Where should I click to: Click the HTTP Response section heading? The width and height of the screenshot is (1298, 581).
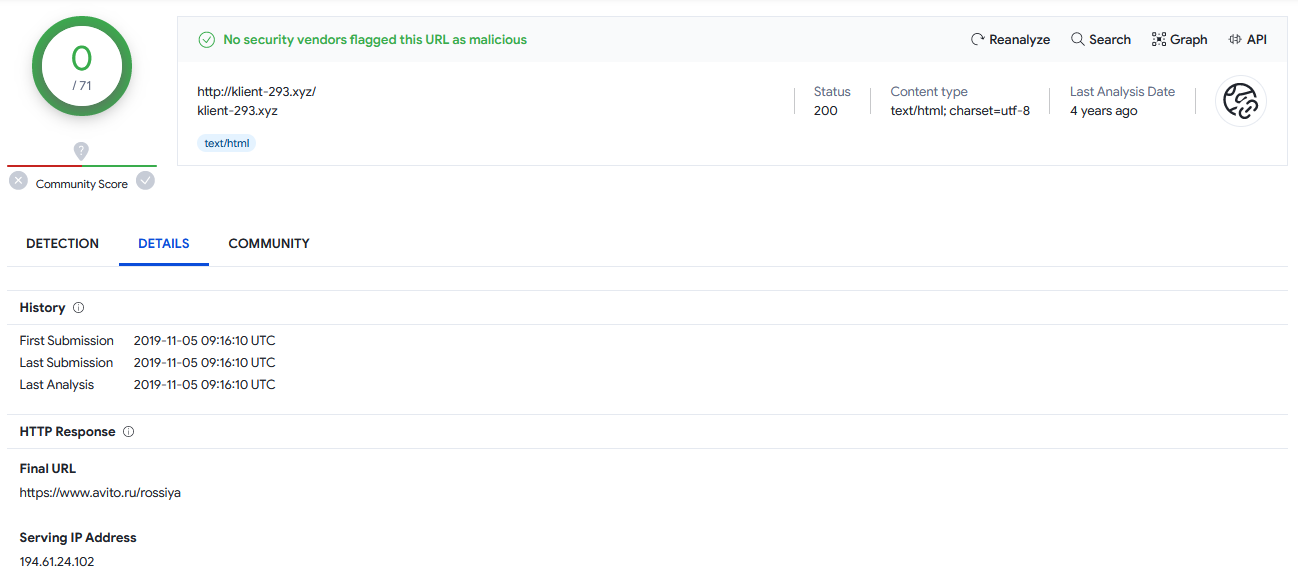point(68,432)
